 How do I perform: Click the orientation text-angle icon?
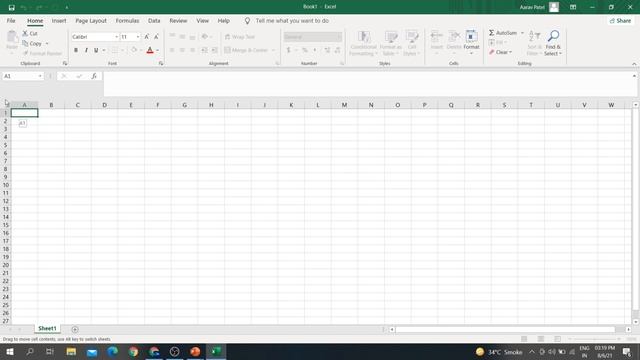[205, 37]
